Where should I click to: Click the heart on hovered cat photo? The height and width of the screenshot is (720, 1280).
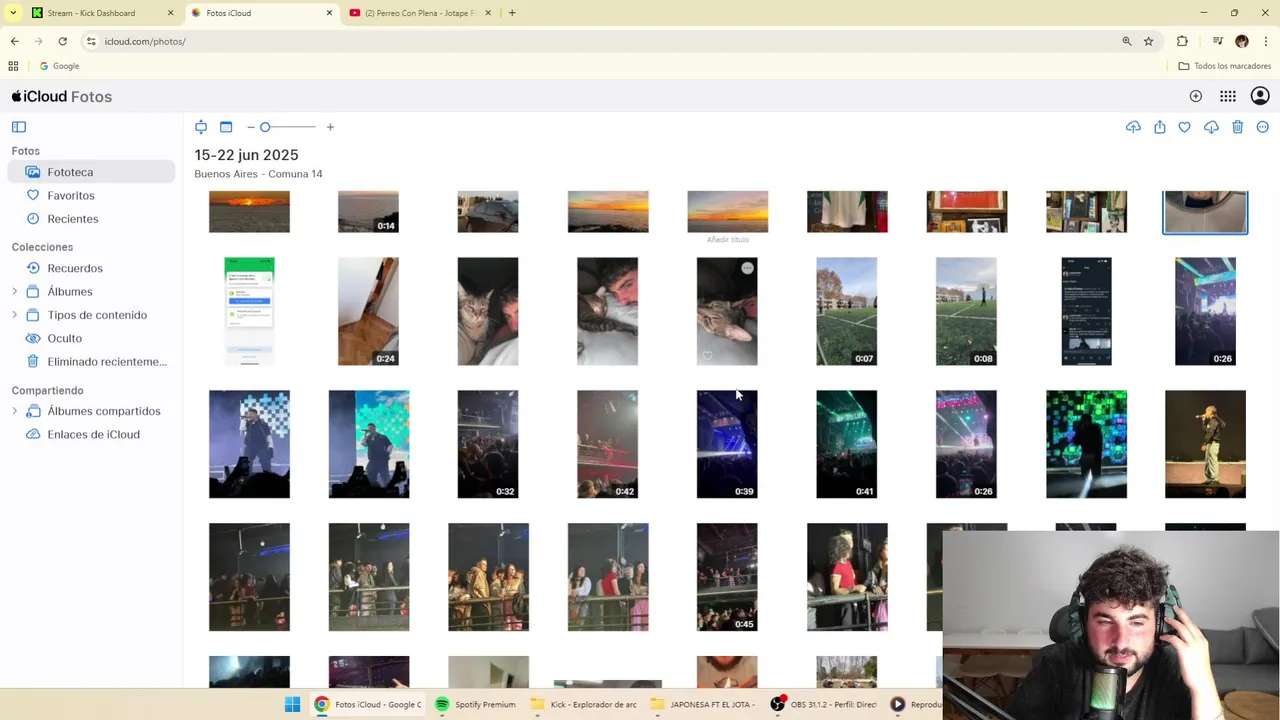click(x=707, y=356)
